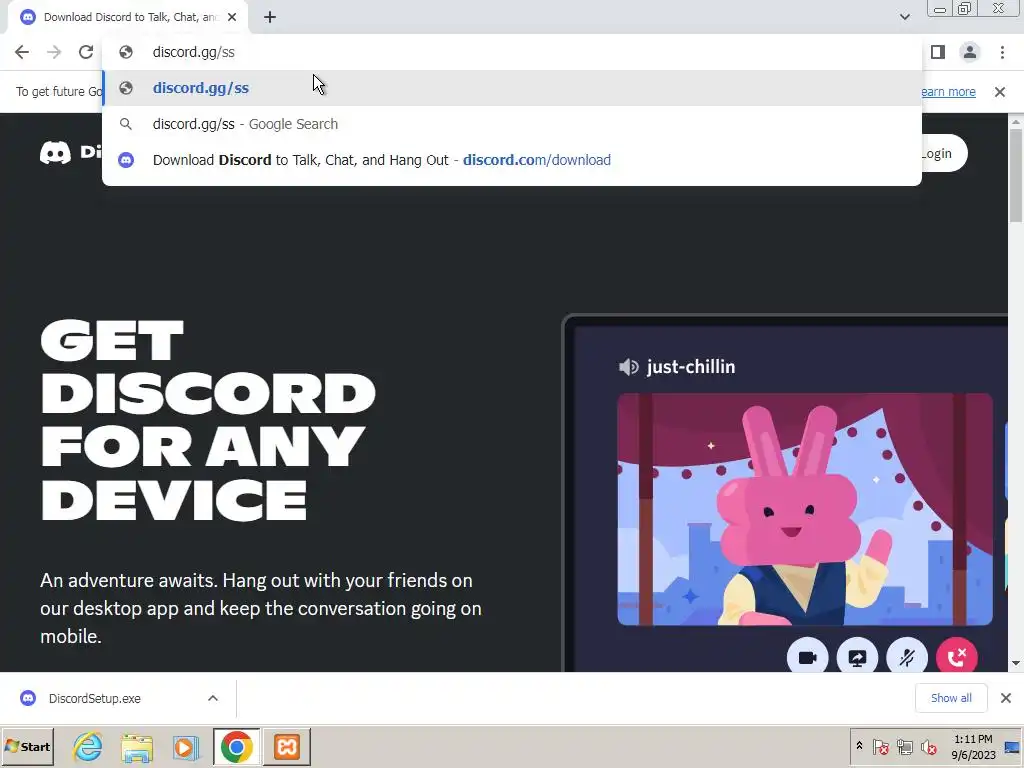1024x768 pixels.
Task: Click the Action Center flag tray icon
Action: [880, 747]
